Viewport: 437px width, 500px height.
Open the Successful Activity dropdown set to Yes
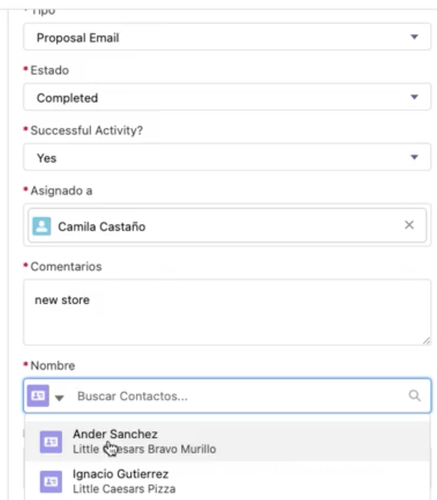click(x=227, y=157)
